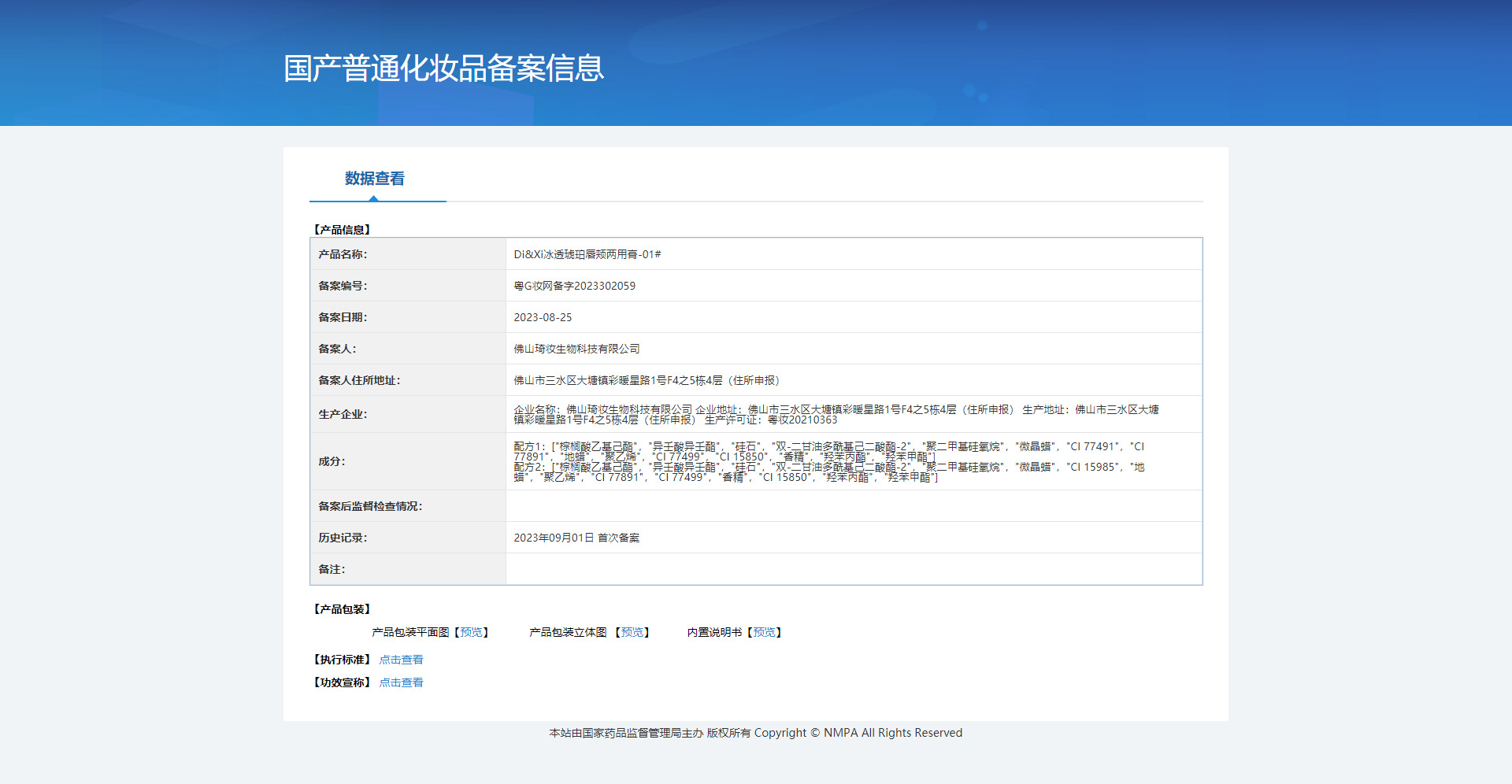Click the 历史记录 label cell
Screen dimensions: 1512x784
[x=408, y=538]
